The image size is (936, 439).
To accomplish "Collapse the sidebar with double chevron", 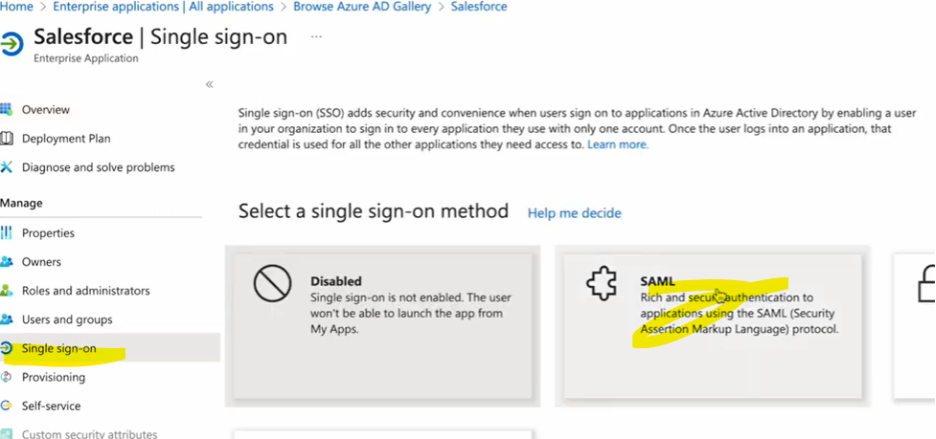I will (x=209, y=84).
